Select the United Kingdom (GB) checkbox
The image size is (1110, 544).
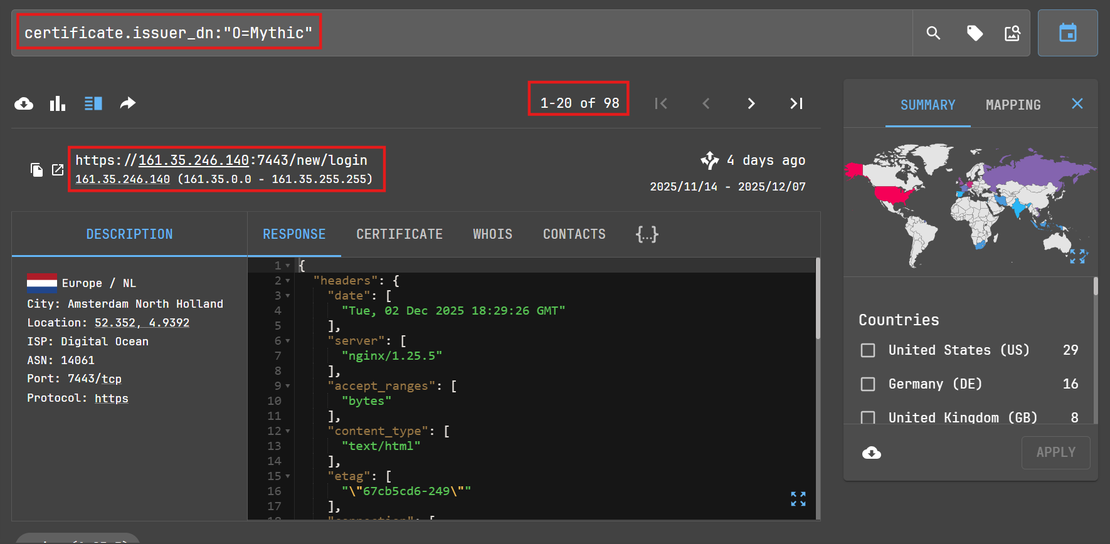click(868, 417)
